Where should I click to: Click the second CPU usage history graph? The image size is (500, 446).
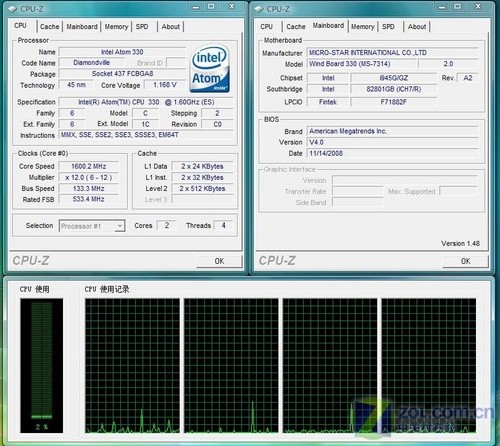[231, 366]
